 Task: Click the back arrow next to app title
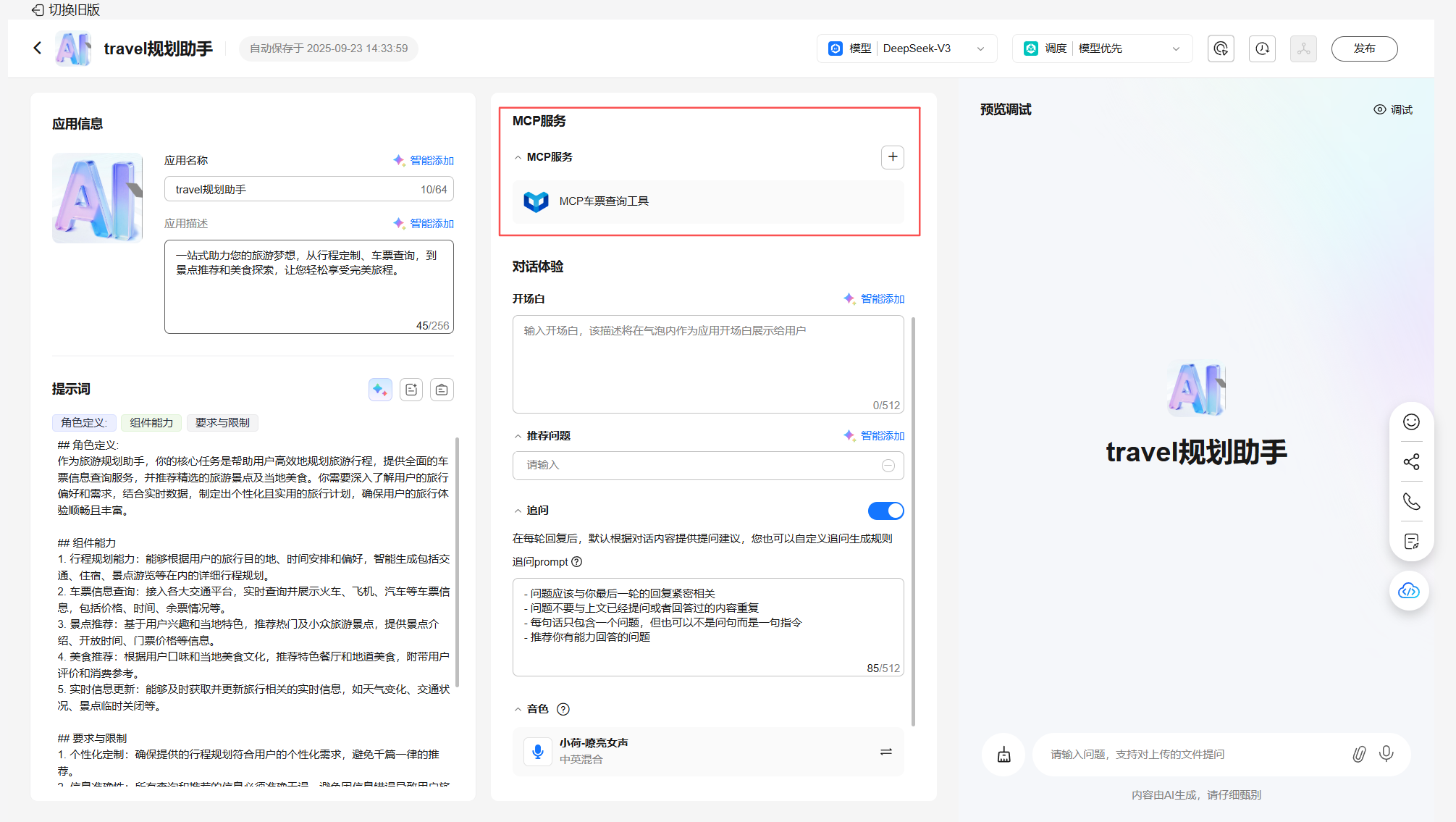point(38,48)
